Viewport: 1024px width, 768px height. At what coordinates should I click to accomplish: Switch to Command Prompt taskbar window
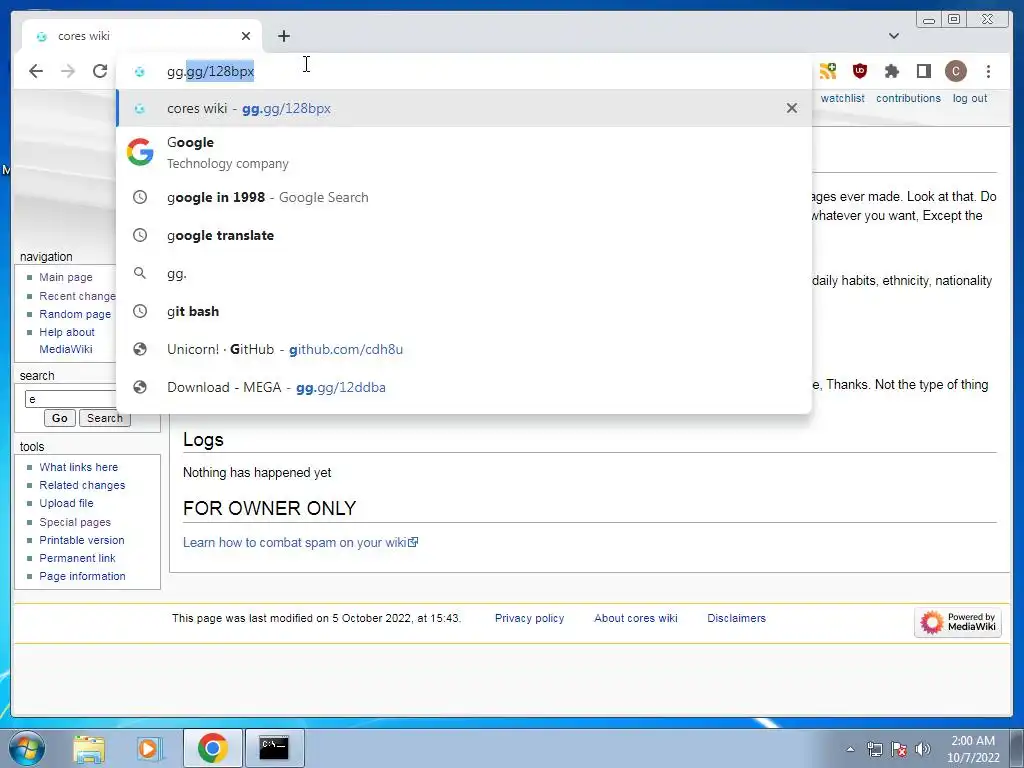(274, 748)
